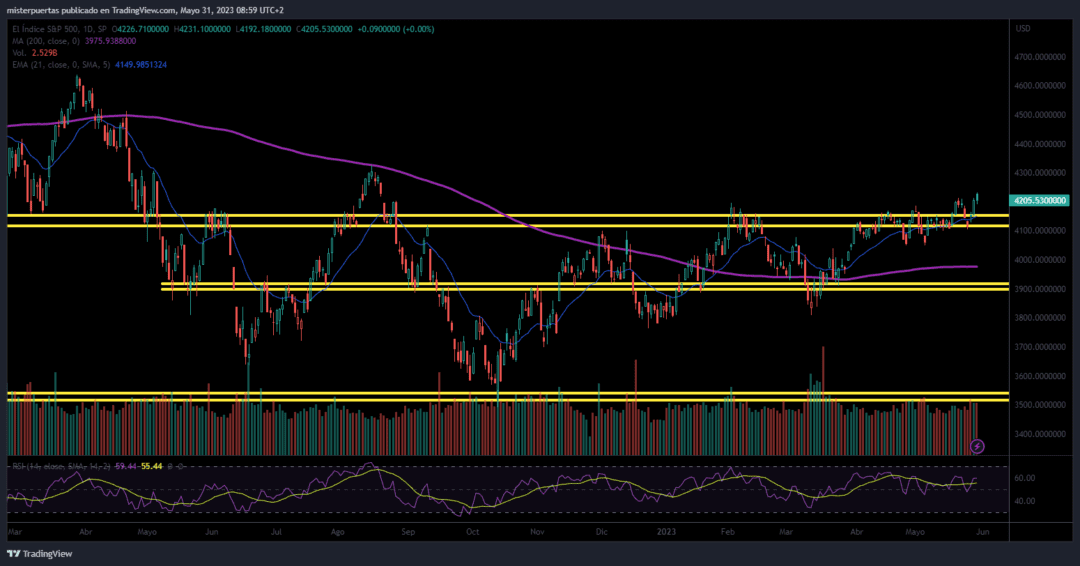Click the green 4205.53 current price label
Image resolution: width=1080 pixels, height=566 pixels.
click(x=1039, y=200)
